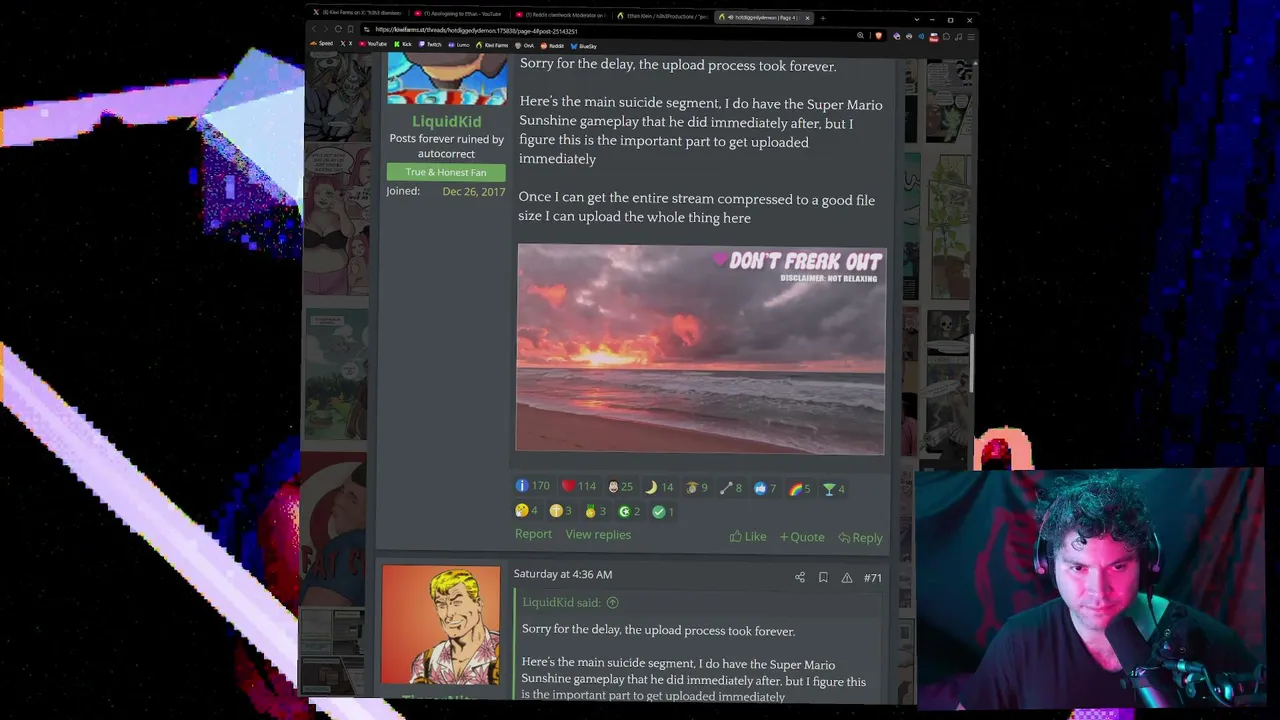Open the sunset beach video thumbnail
Image resolution: width=1280 pixels, height=720 pixels.
pos(700,349)
